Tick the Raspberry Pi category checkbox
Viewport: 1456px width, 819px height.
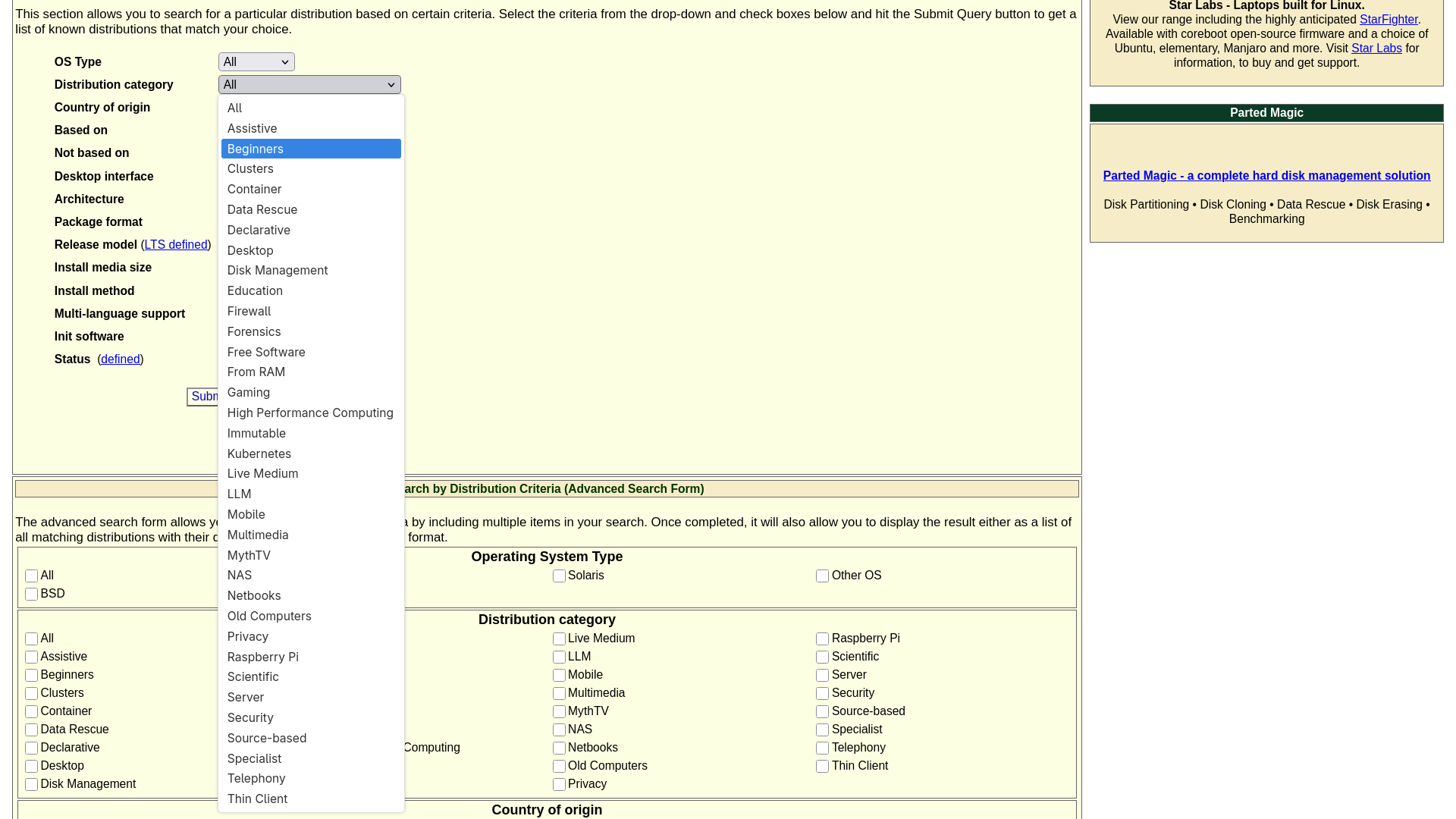822,639
